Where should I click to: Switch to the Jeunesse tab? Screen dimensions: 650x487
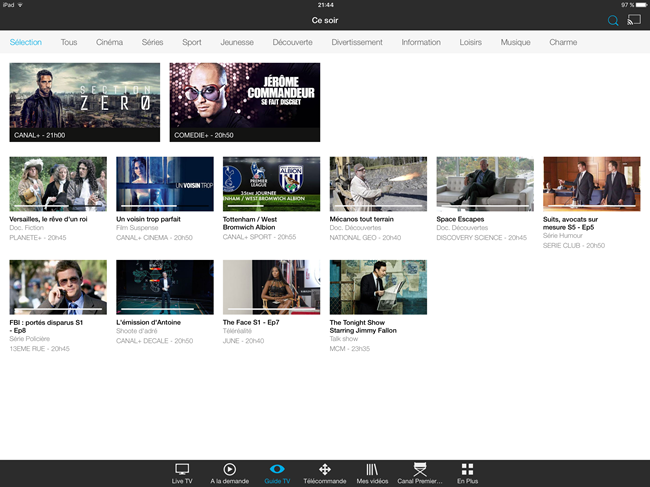pos(237,42)
